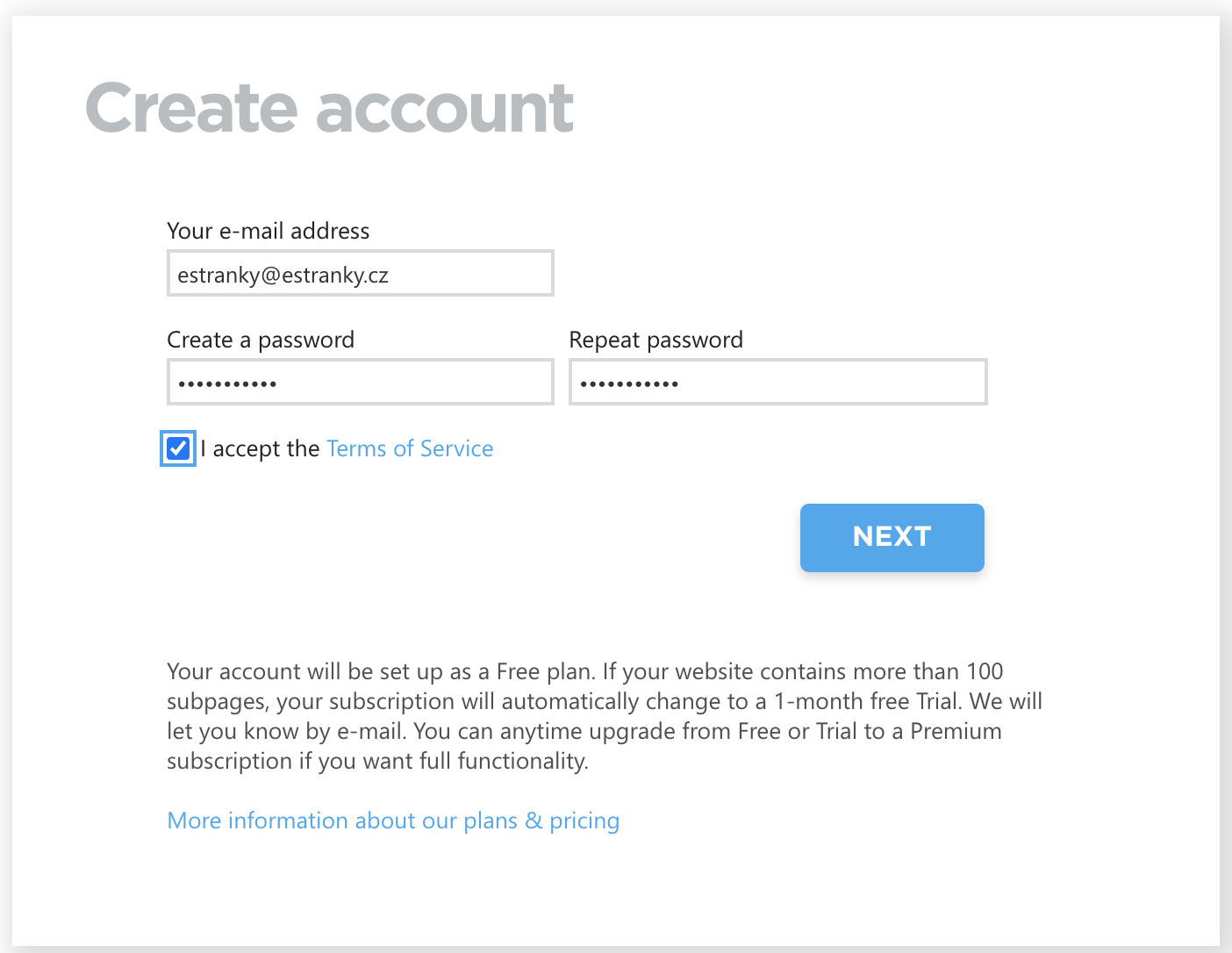This screenshot has height=953, width=1232.
Task: Click the "Repeat password" label
Action: pyautogui.click(x=655, y=340)
